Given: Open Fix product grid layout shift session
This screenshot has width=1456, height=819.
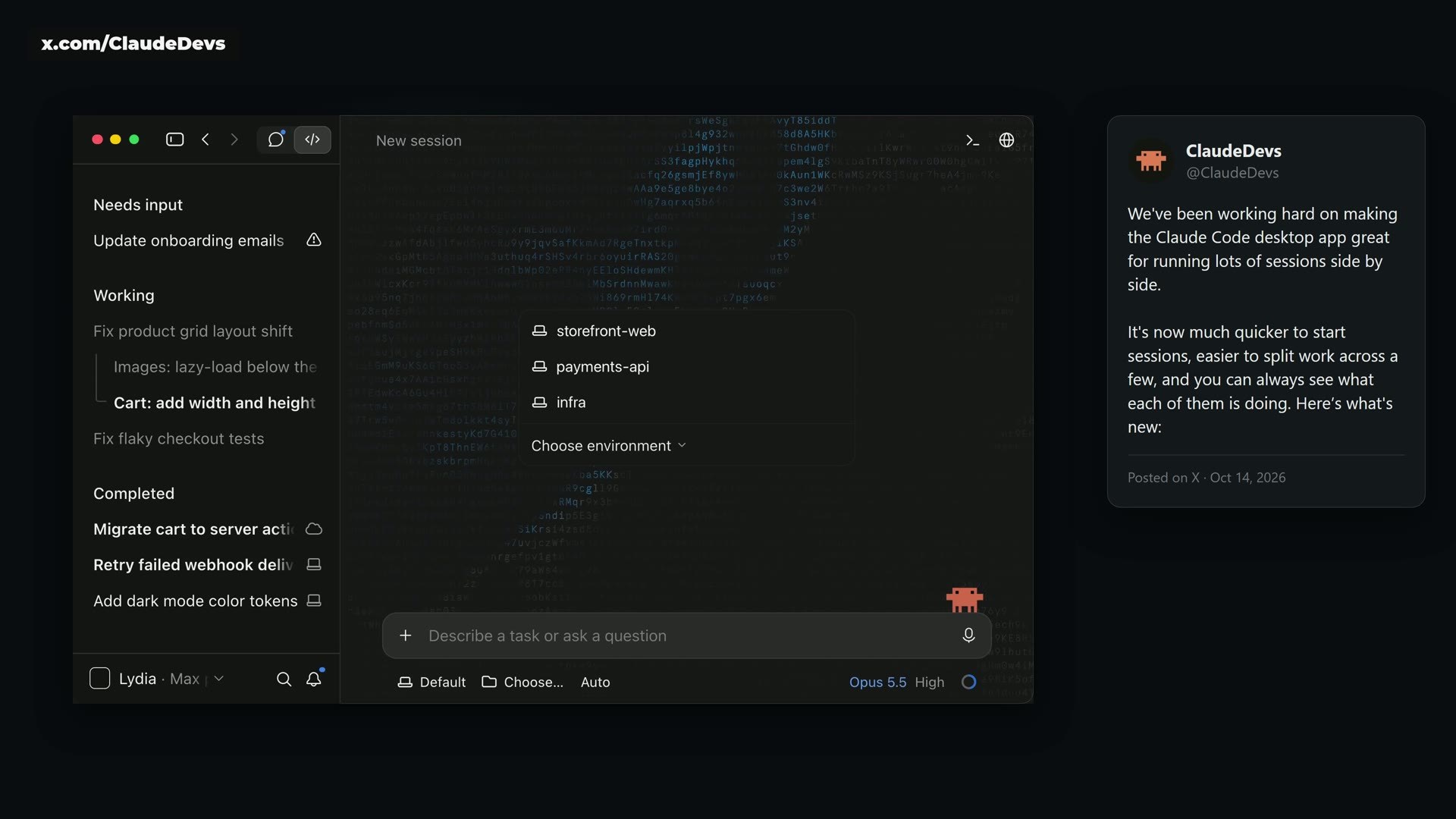Looking at the screenshot, I should point(193,331).
